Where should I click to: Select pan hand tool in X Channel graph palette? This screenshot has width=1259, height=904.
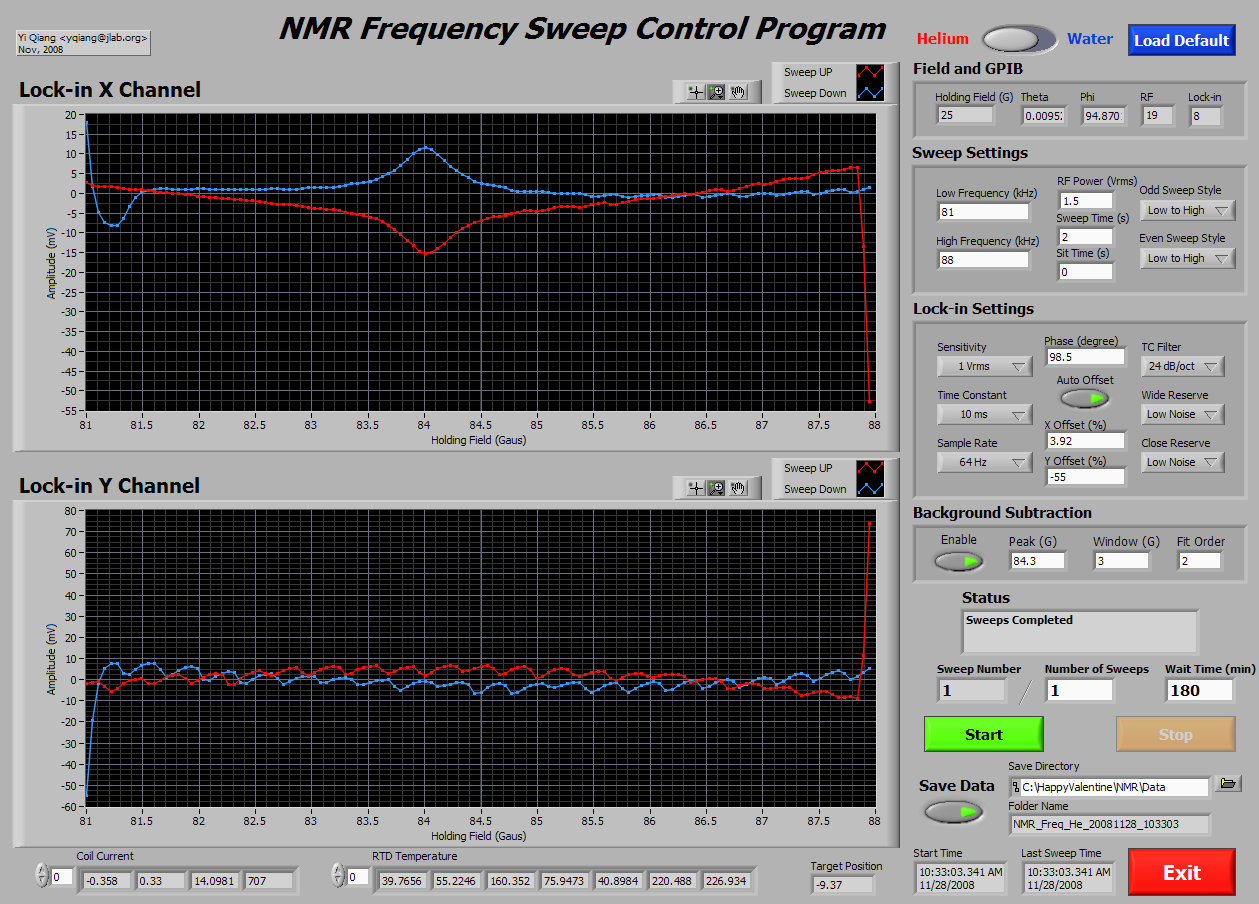tap(739, 92)
